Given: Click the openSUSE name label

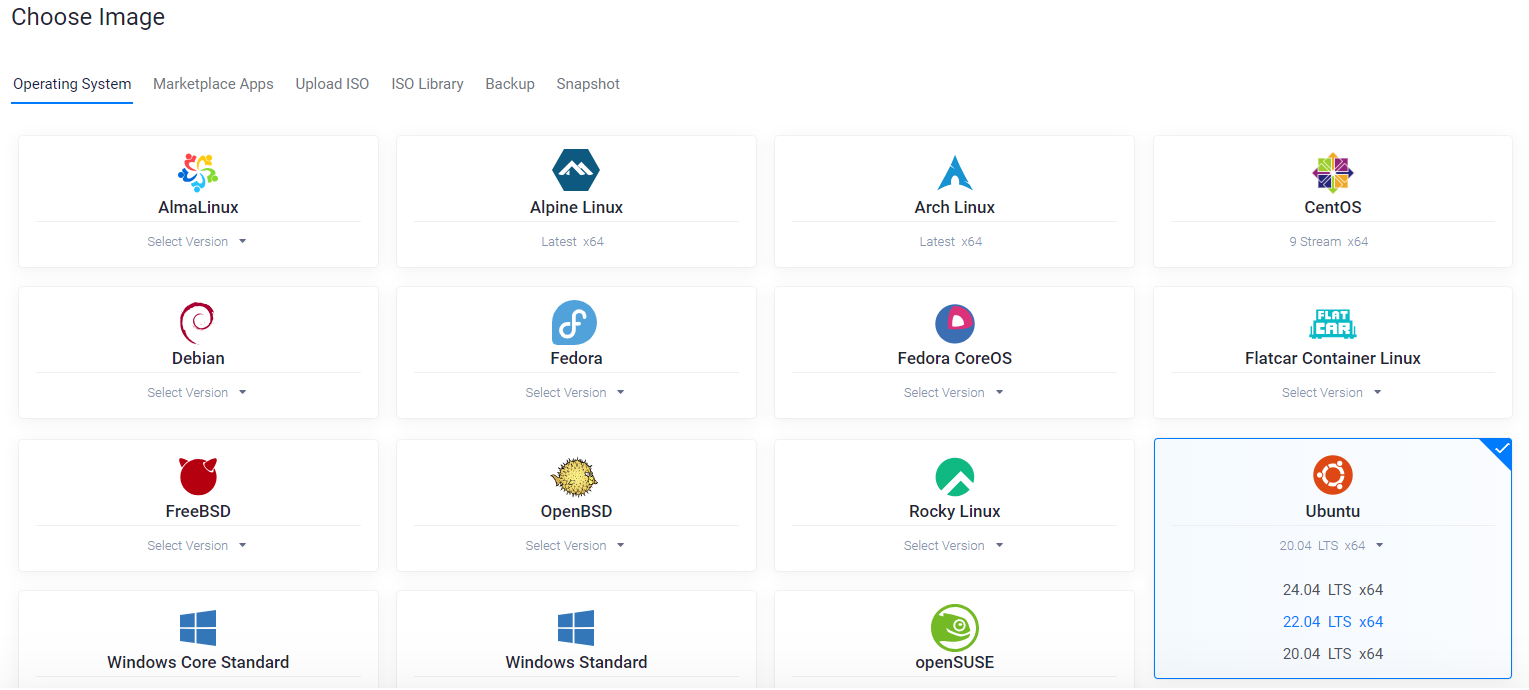Looking at the screenshot, I should (954, 662).
